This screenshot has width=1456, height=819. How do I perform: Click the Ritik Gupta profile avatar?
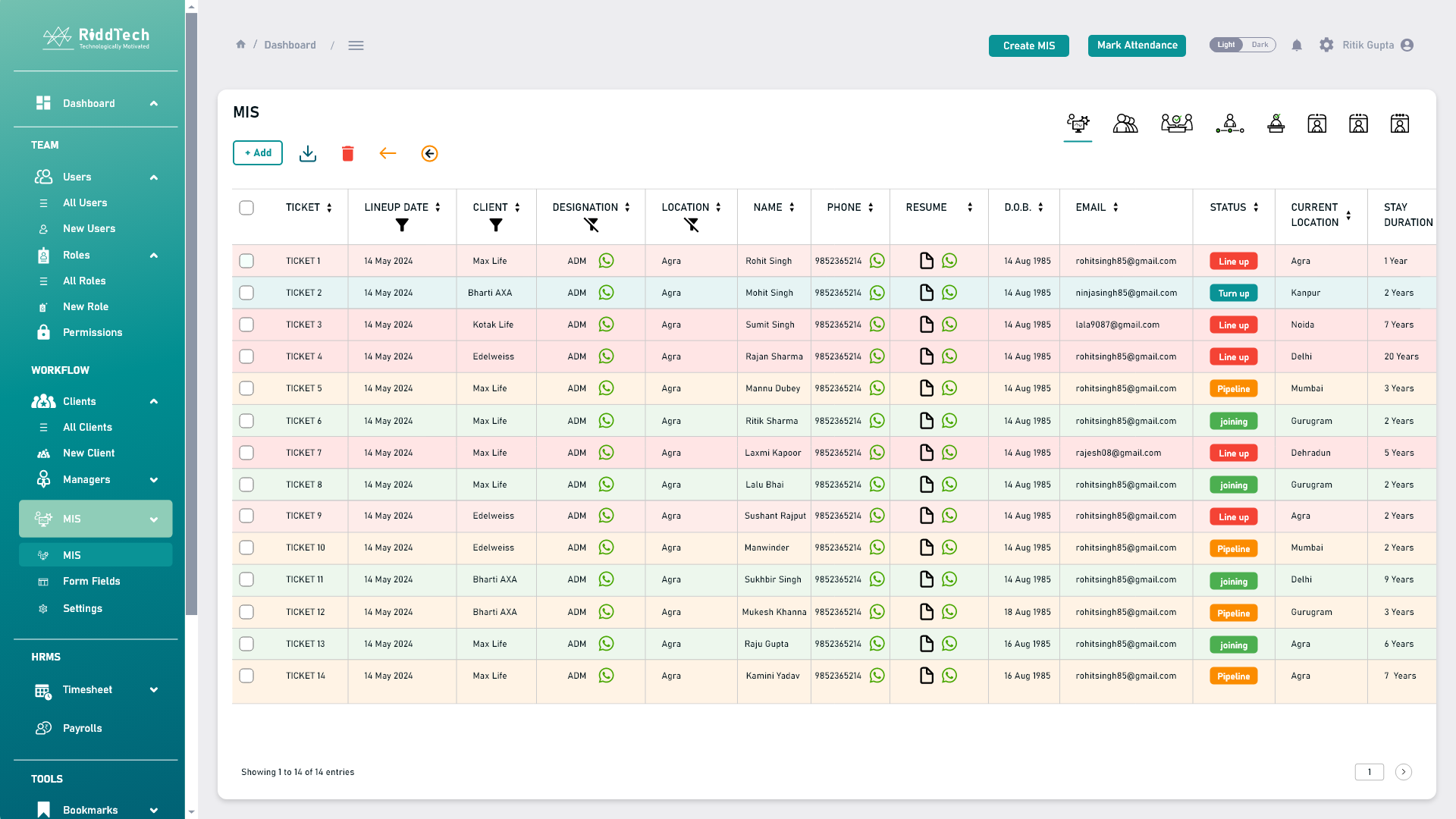(x=1407, y=45)
